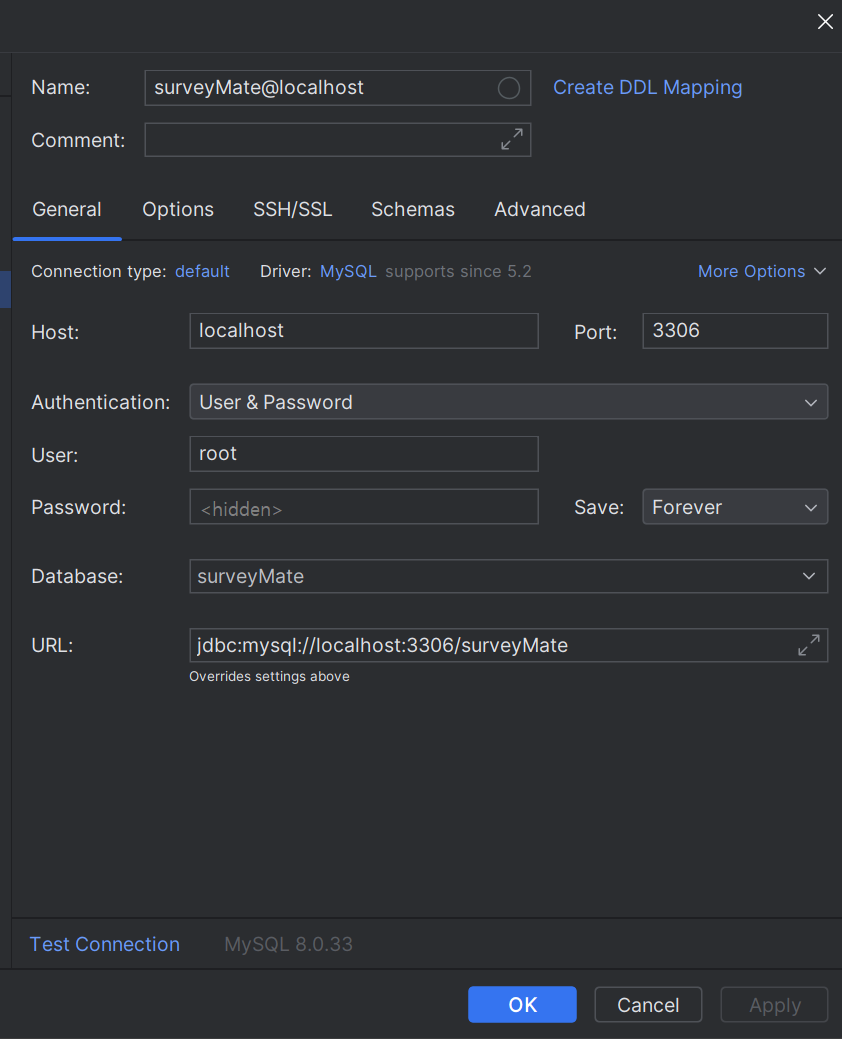842x1039 pixels.
Task: Expand the Comment field editor
Action: point(511,140)
